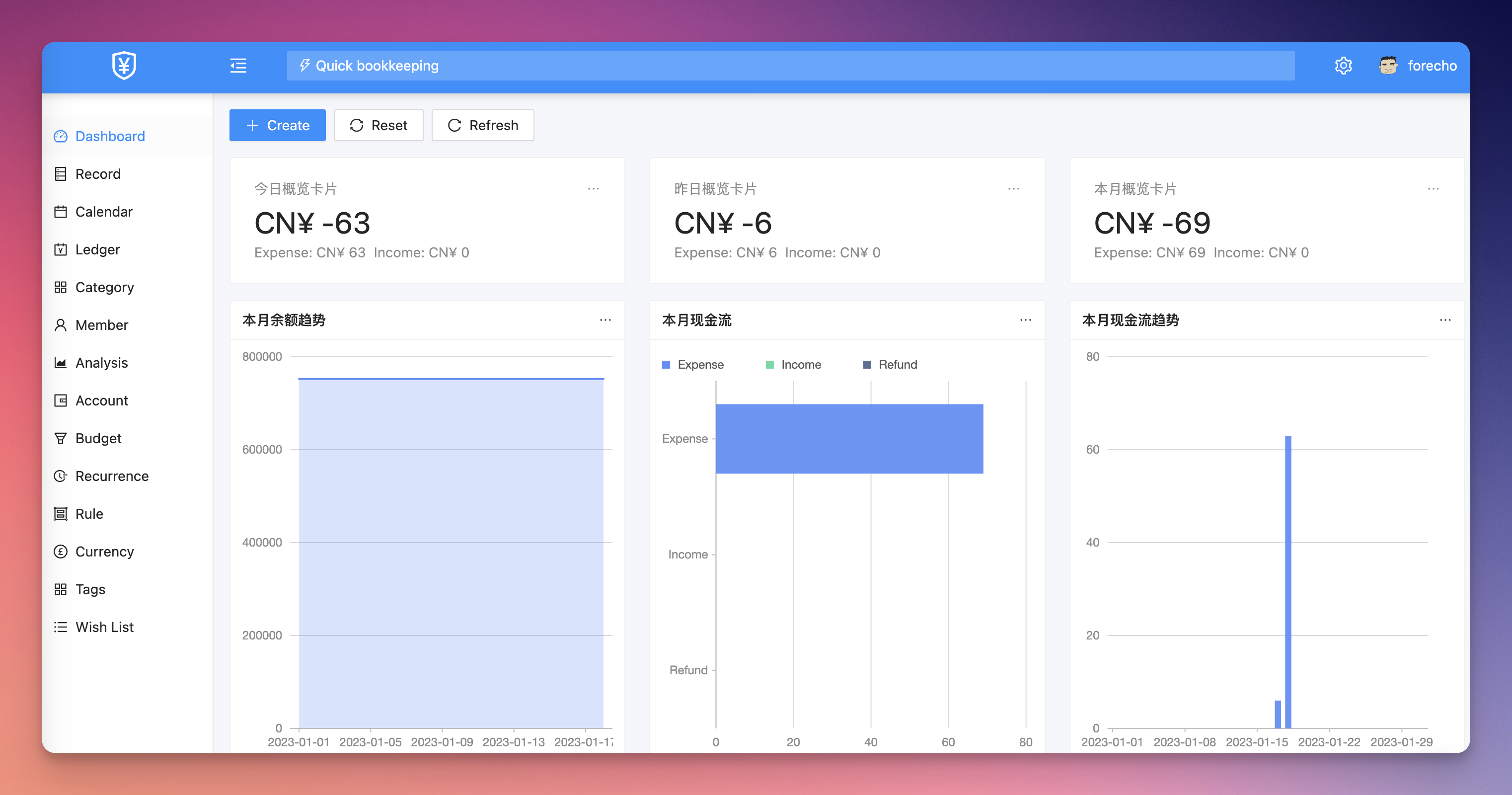Click the Refresh button
Viewport: 1512px width, 795px height.
pyautogui.click(x=482, y=125)
